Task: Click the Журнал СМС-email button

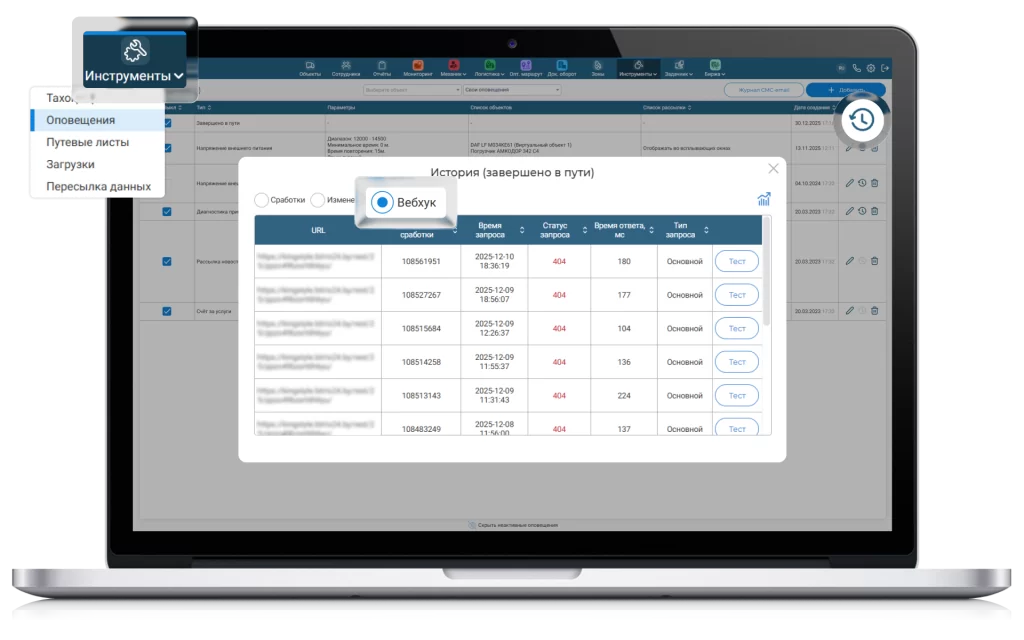Action: (x=763, y=89)
